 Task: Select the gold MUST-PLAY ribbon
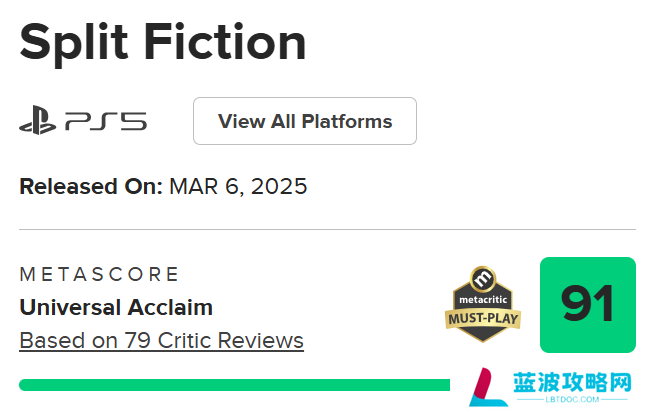[483, 318]
